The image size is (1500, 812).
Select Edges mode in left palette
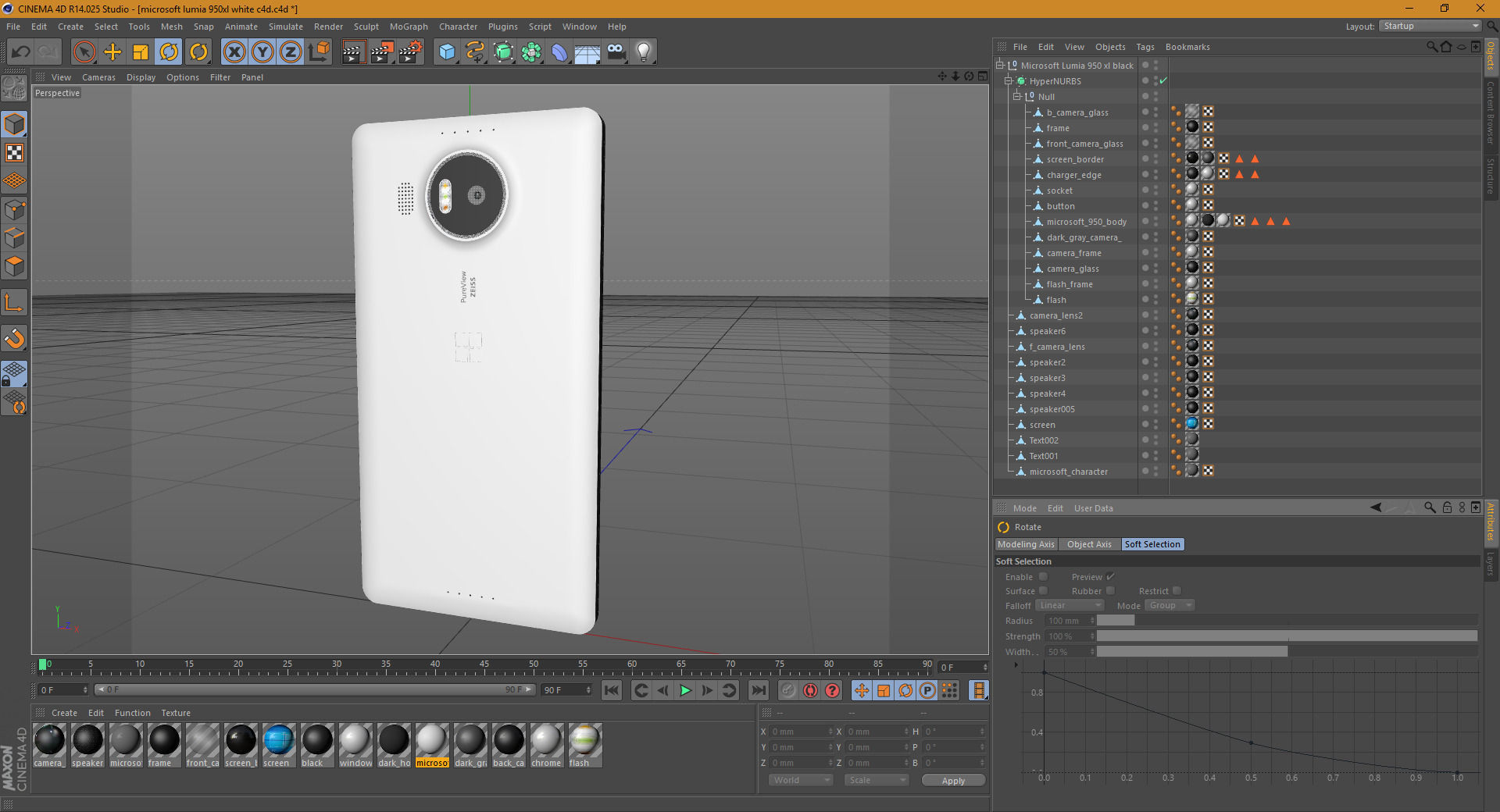(x=15, y=238)
